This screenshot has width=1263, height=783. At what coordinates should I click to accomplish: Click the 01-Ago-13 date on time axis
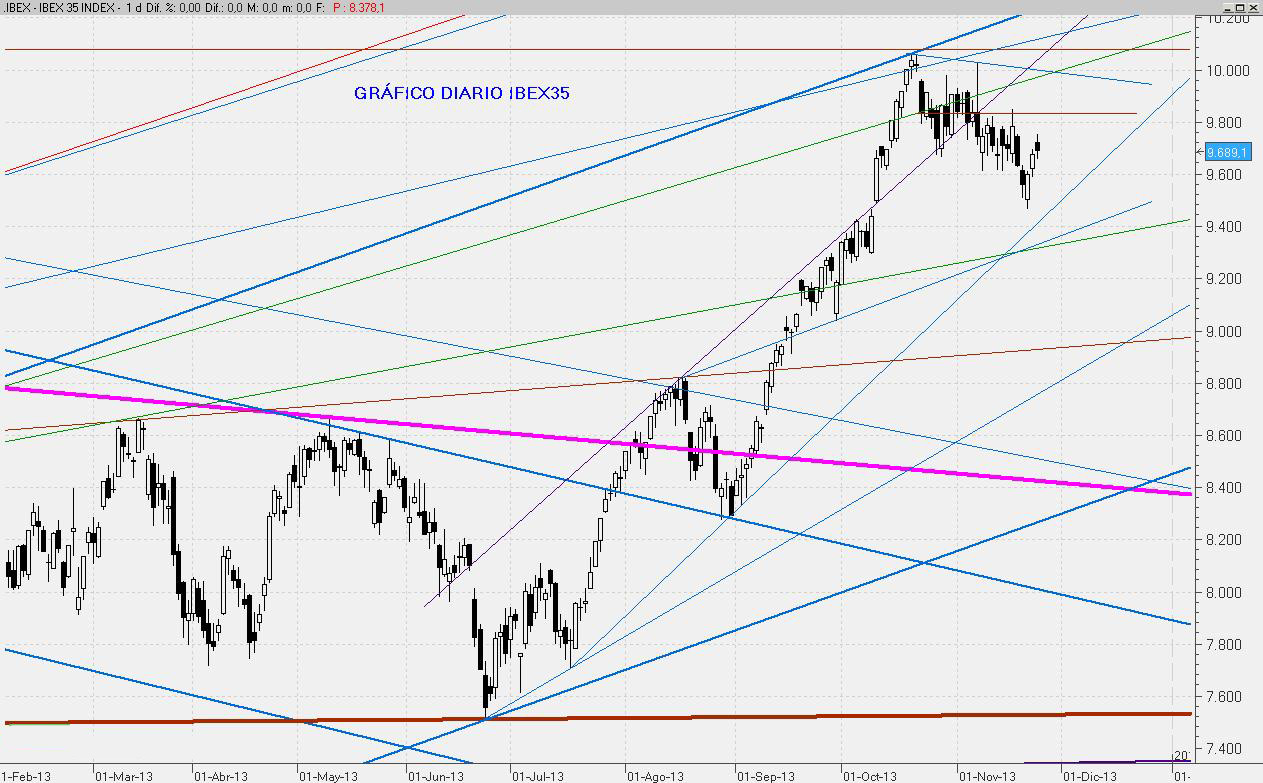655,775
